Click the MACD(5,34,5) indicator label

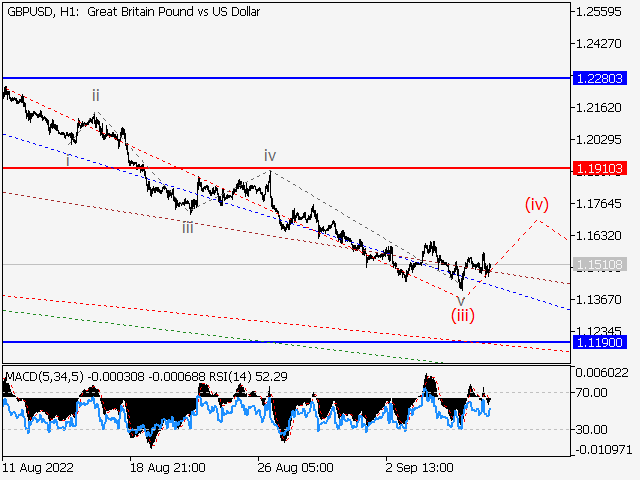click(x=44, y=376)
